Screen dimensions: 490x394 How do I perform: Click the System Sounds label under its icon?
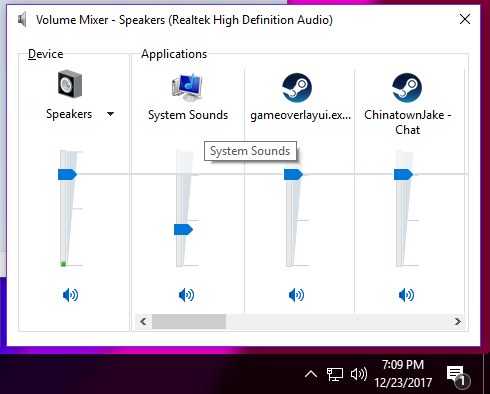pos(188,115)
